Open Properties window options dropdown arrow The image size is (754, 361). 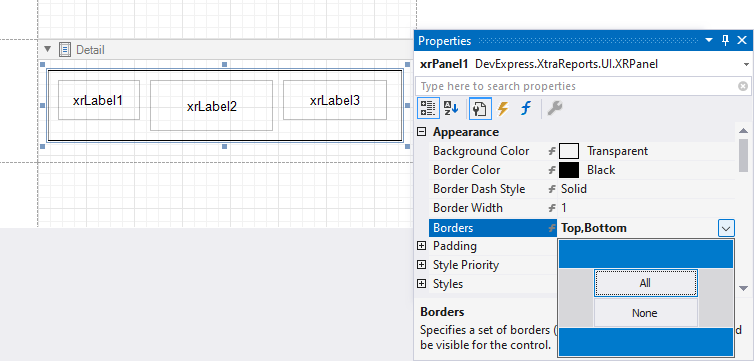pos(709,41)
